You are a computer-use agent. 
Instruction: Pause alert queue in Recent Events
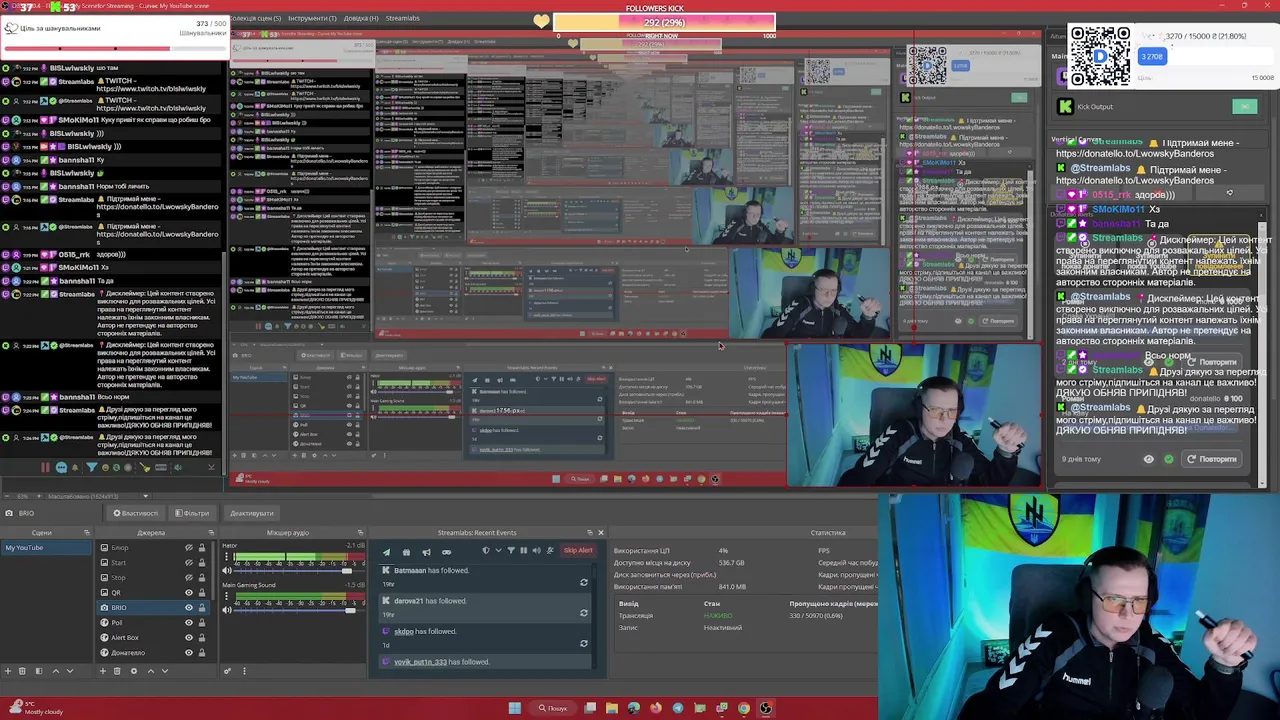point(524,550)
